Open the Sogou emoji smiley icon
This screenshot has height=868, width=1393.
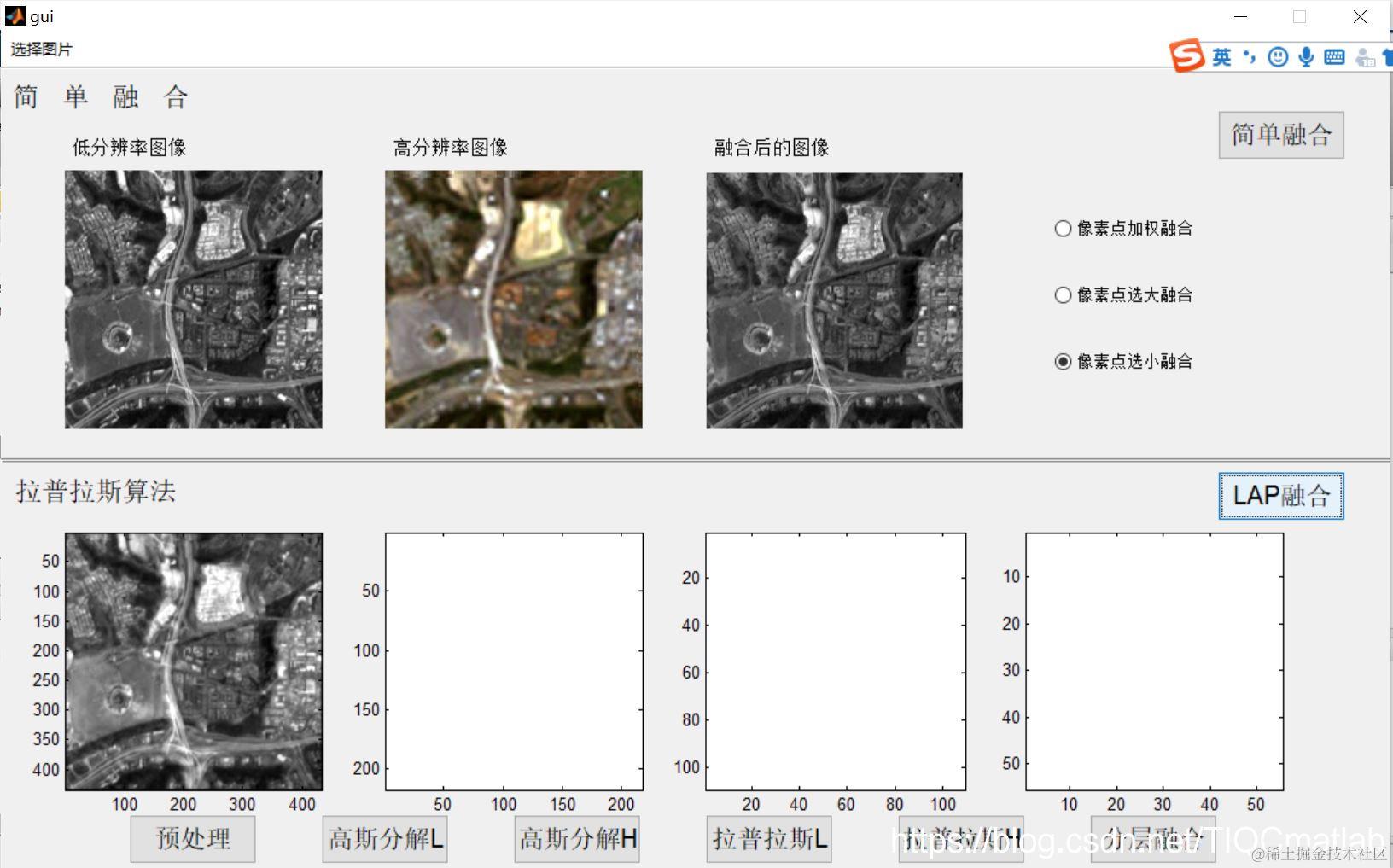pyautogui.click(x=1278, y=57)
